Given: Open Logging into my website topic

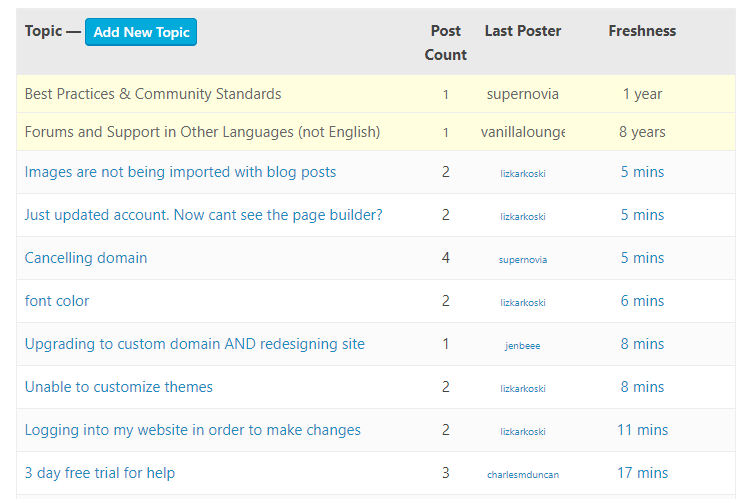Looking at the screenshot, I should click(193, 430).
